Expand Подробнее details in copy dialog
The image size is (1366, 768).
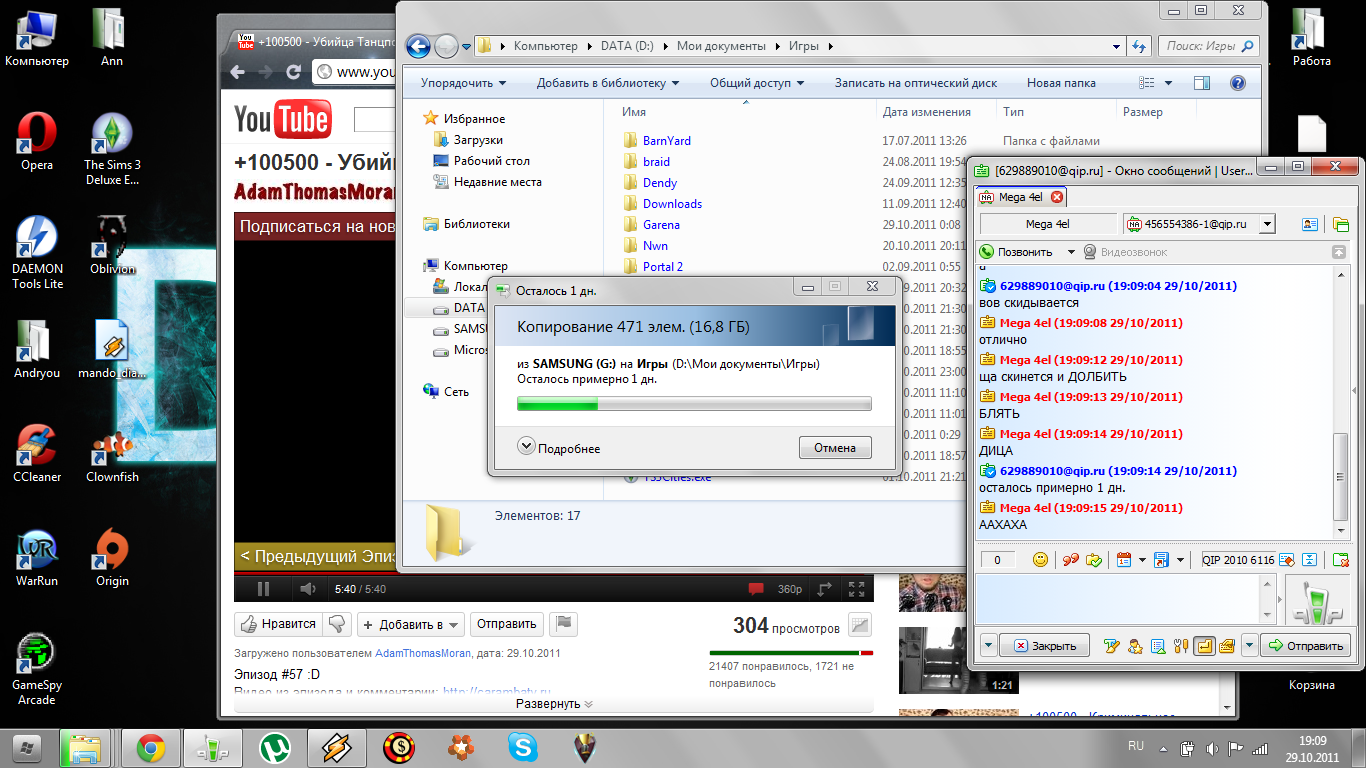(x=559, y=448)
